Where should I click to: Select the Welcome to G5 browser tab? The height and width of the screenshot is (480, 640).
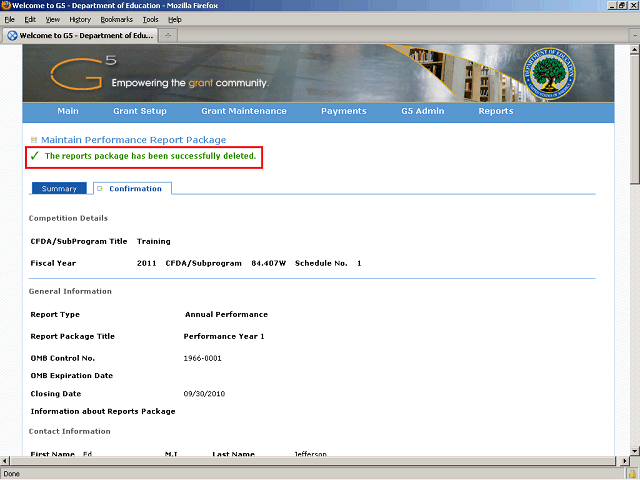[80, 36]
